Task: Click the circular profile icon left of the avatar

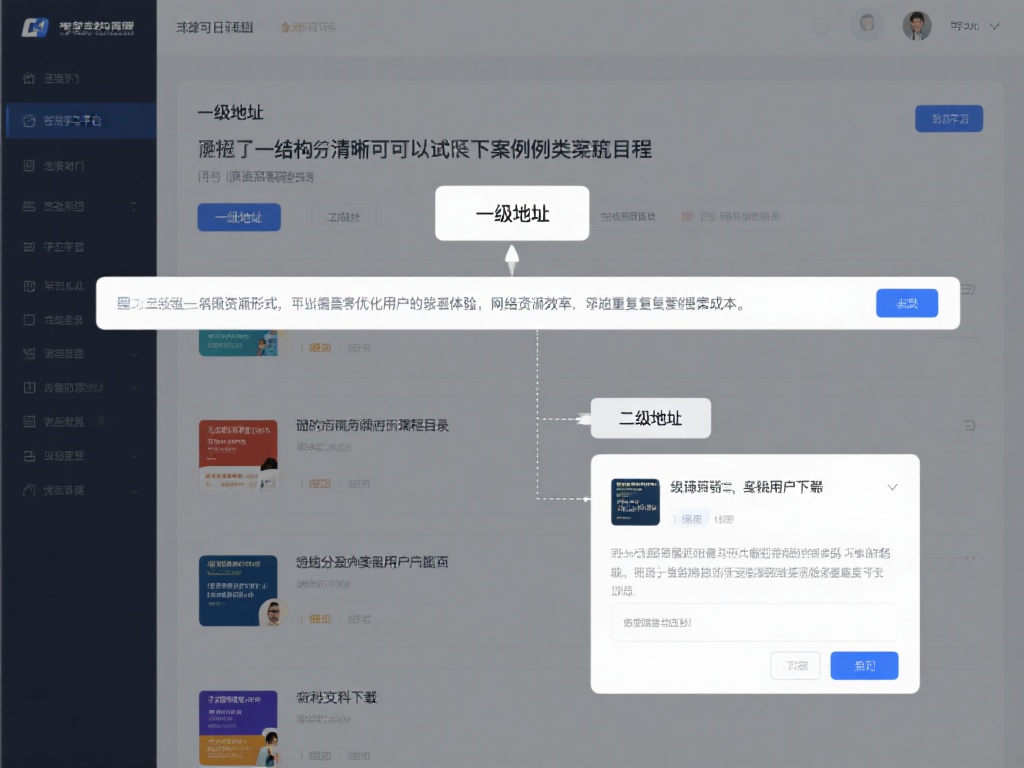Action: pos(868,25)
